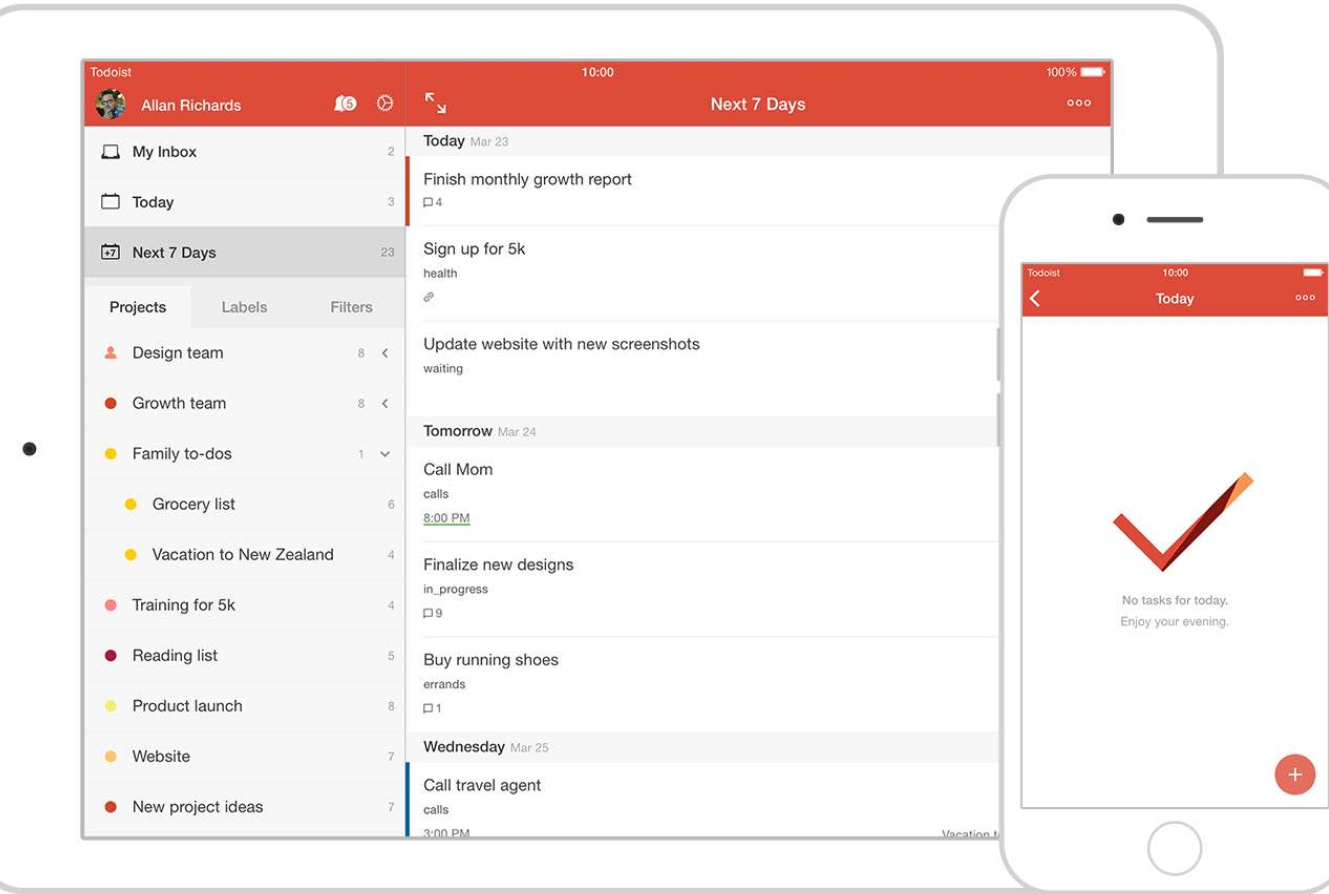Open Training for 5k project
1329x894 pixels.
tap(245, 606)
